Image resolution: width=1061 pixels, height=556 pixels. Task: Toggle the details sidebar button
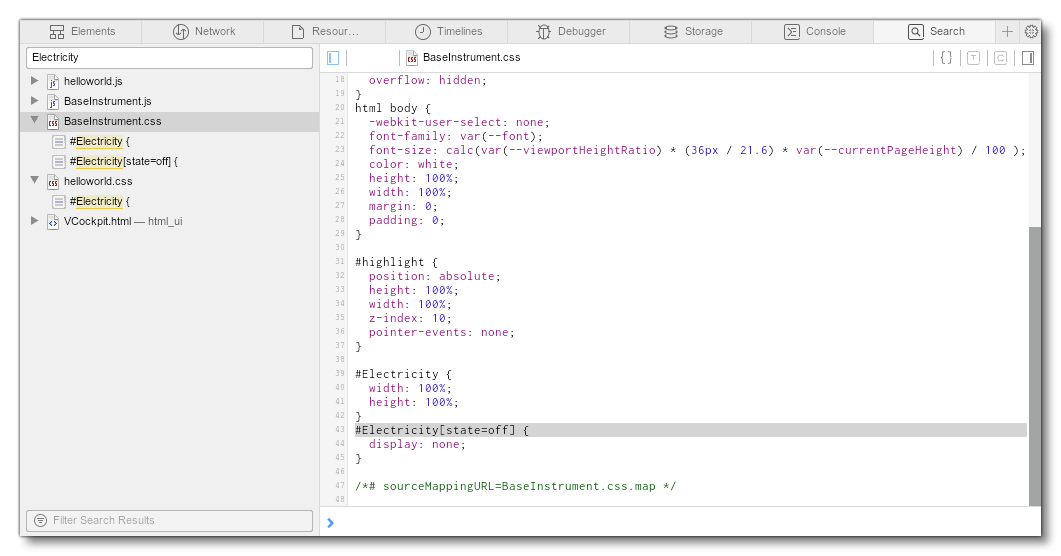pos(1028,57)
